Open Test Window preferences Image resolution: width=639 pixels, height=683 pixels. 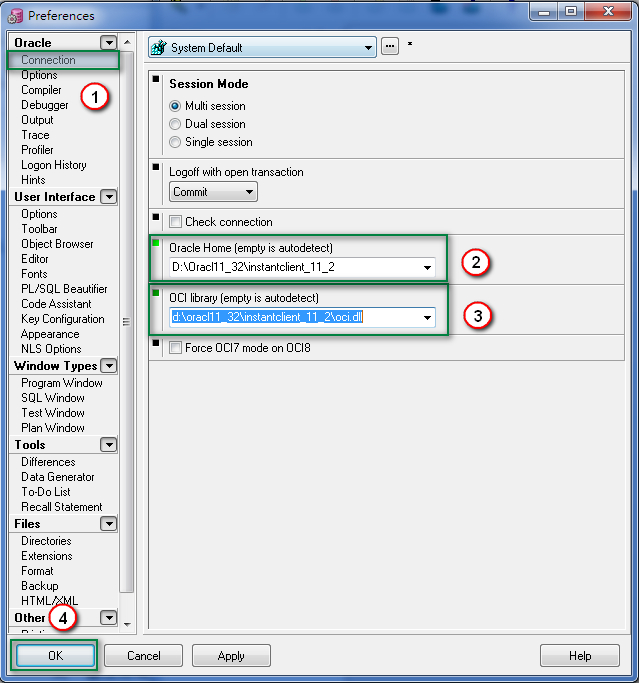click(x=53, y=413)
